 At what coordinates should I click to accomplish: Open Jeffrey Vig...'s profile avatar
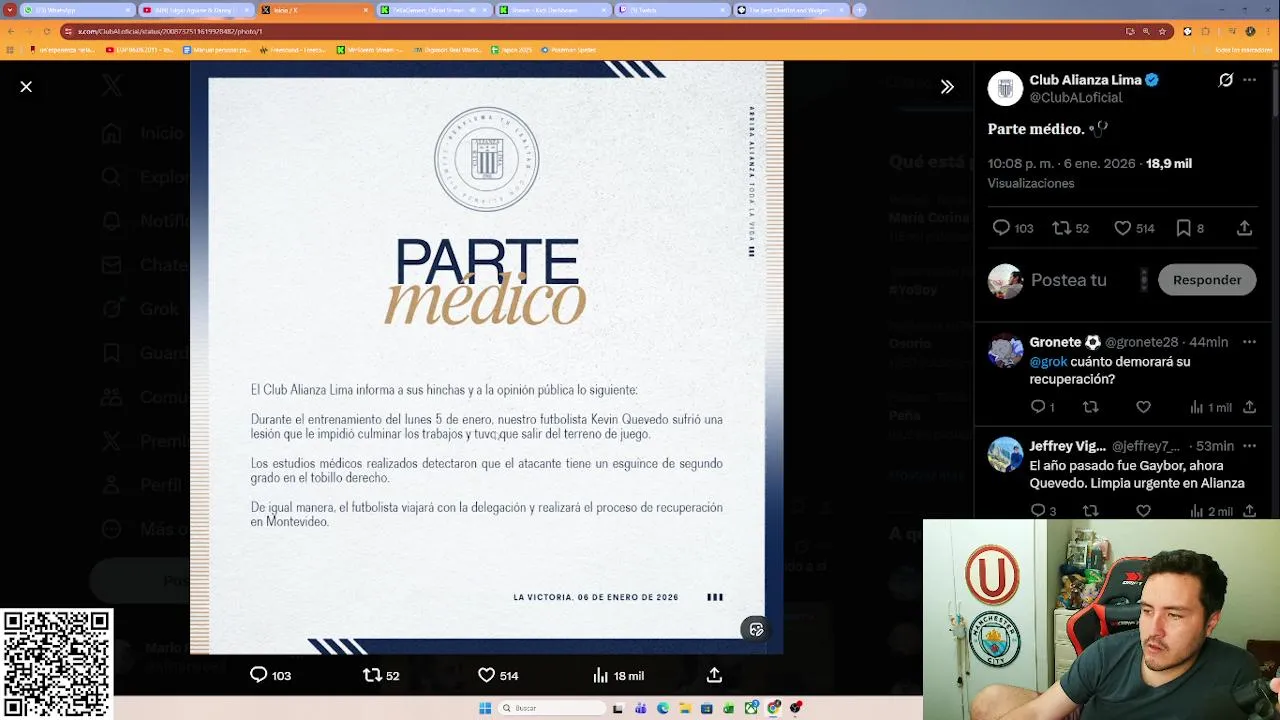pos(1005,455)
